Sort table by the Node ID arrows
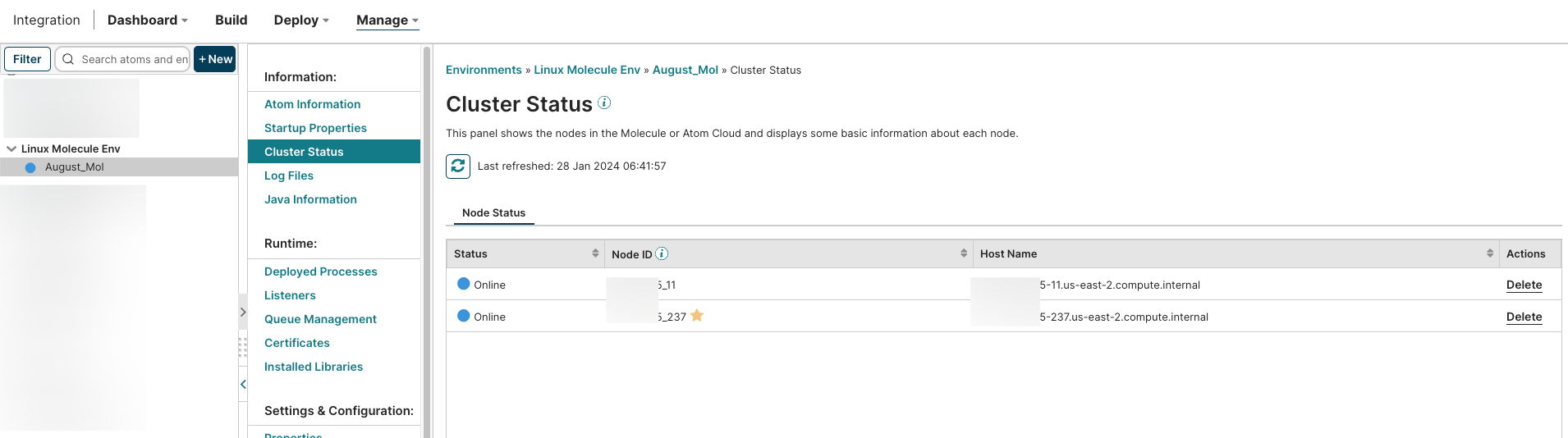This screenshot has width=1568, height=438. coord(964,253)
